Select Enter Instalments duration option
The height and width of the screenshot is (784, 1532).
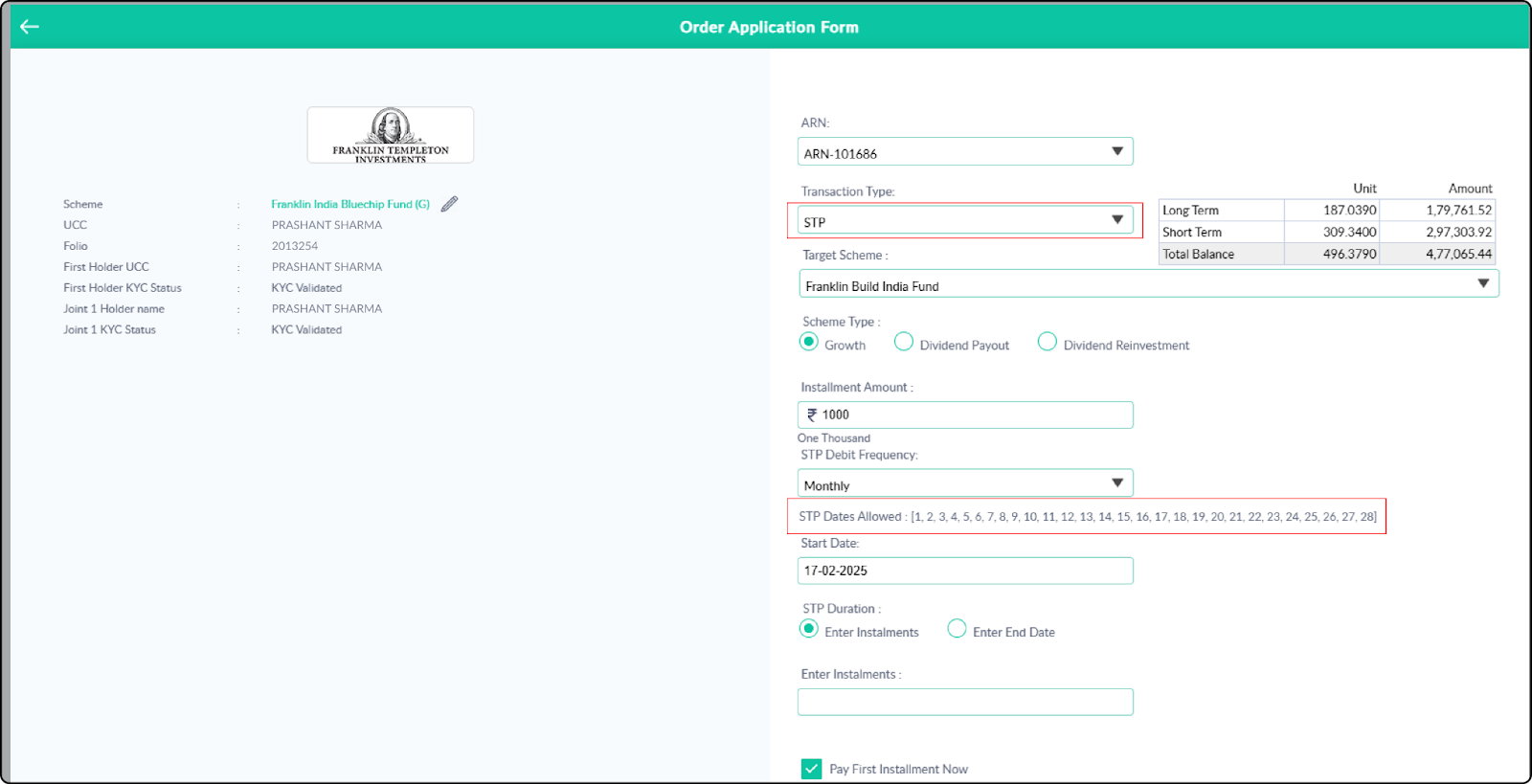point(809,629)
